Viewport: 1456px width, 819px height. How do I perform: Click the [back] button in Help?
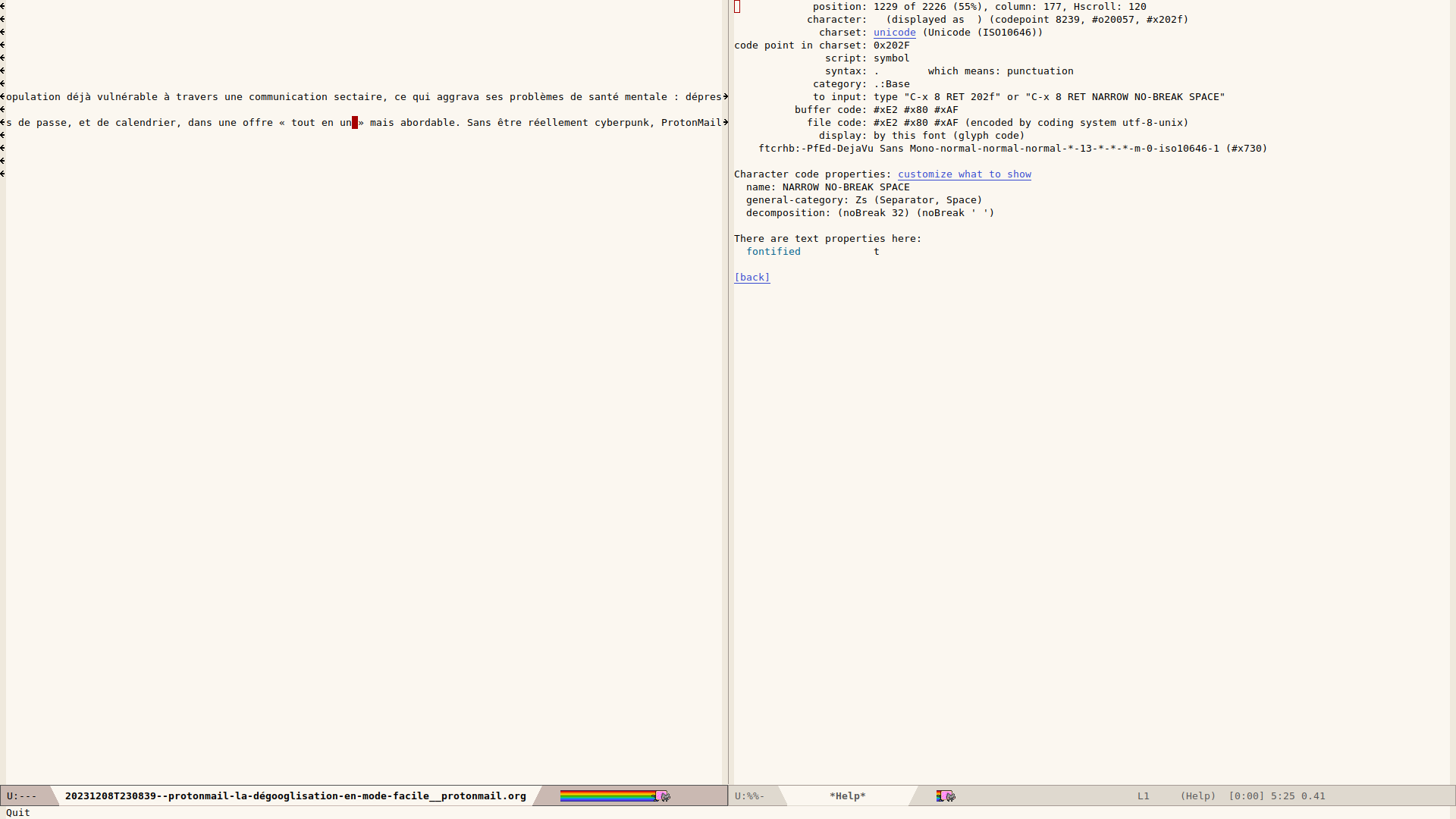click(752, 278)
